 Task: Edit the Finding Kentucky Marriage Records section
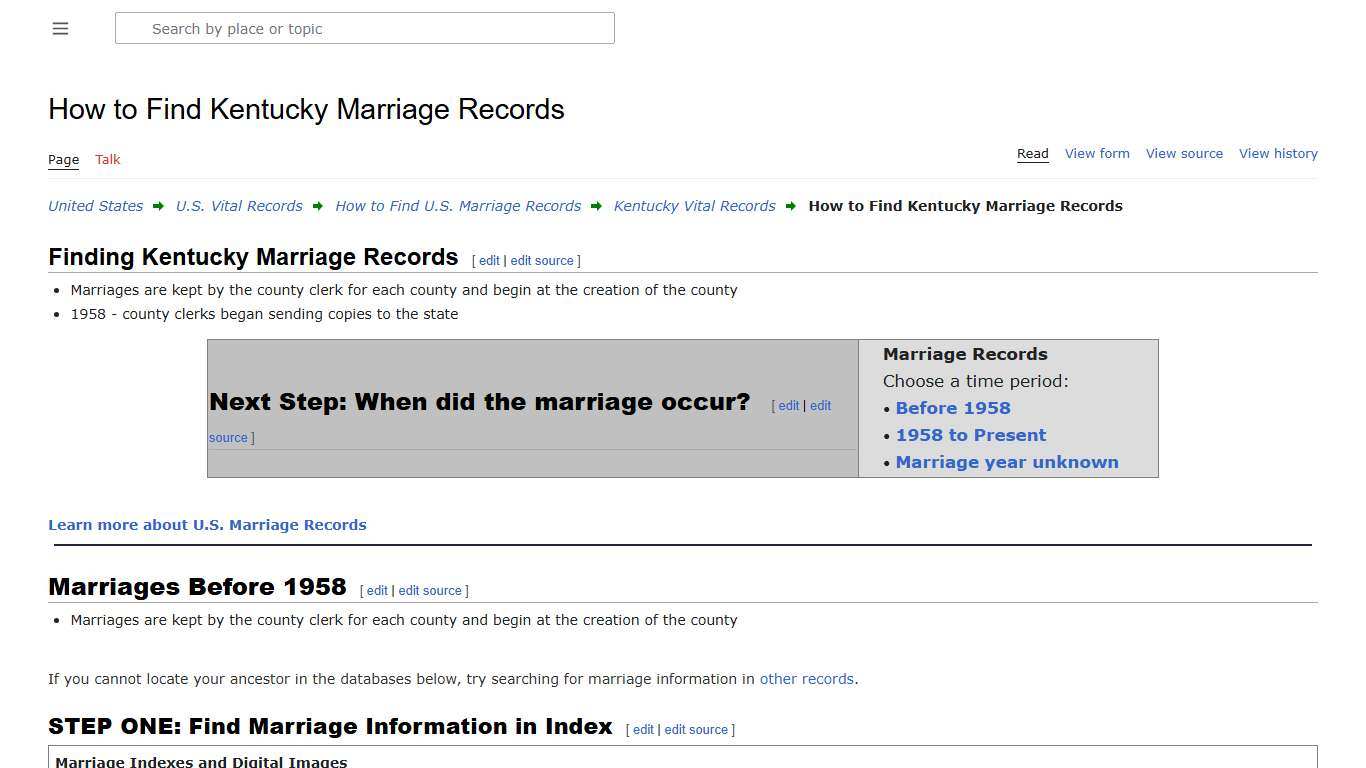tap(489, 260)
